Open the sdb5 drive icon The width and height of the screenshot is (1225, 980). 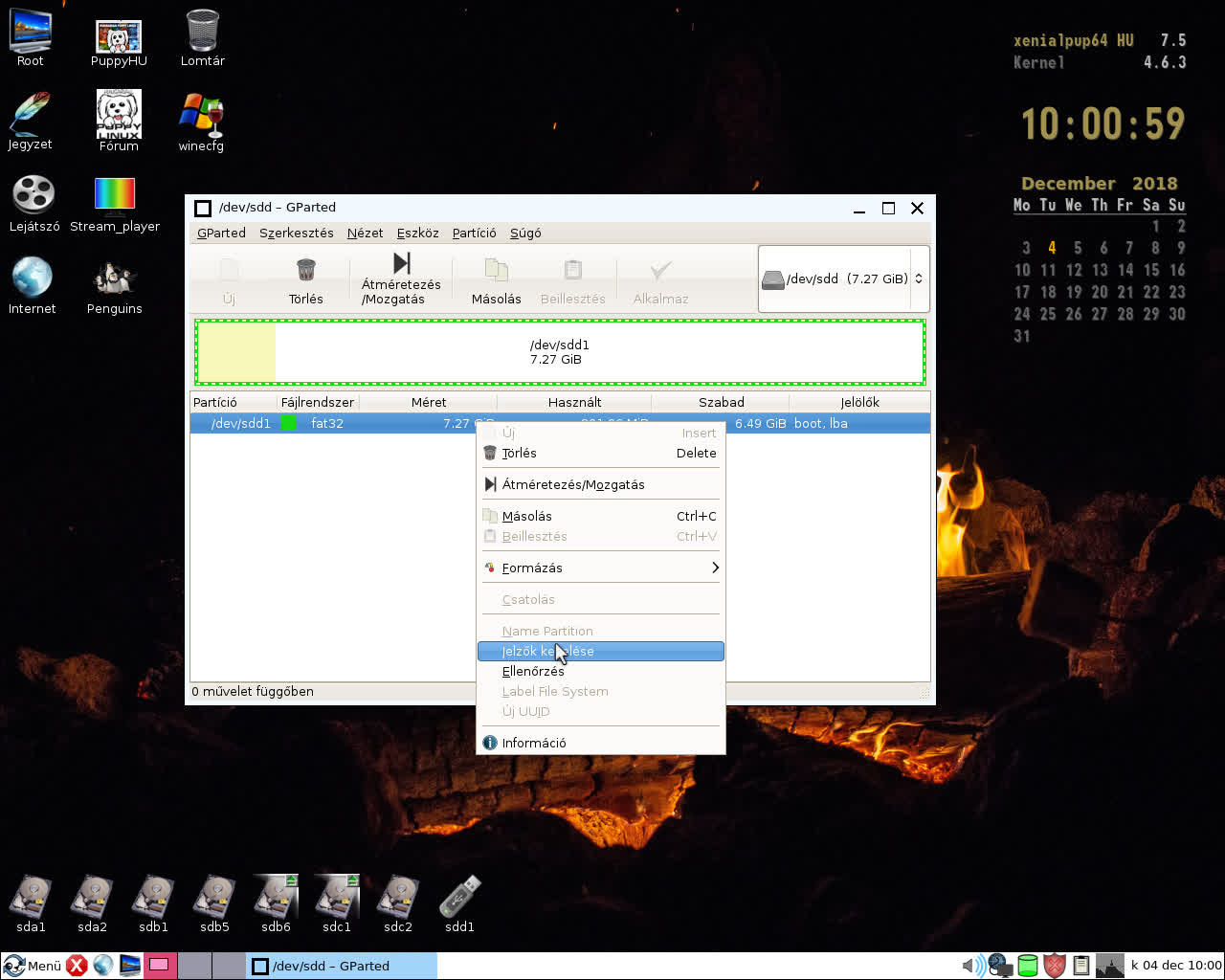[x=214, y=903]
